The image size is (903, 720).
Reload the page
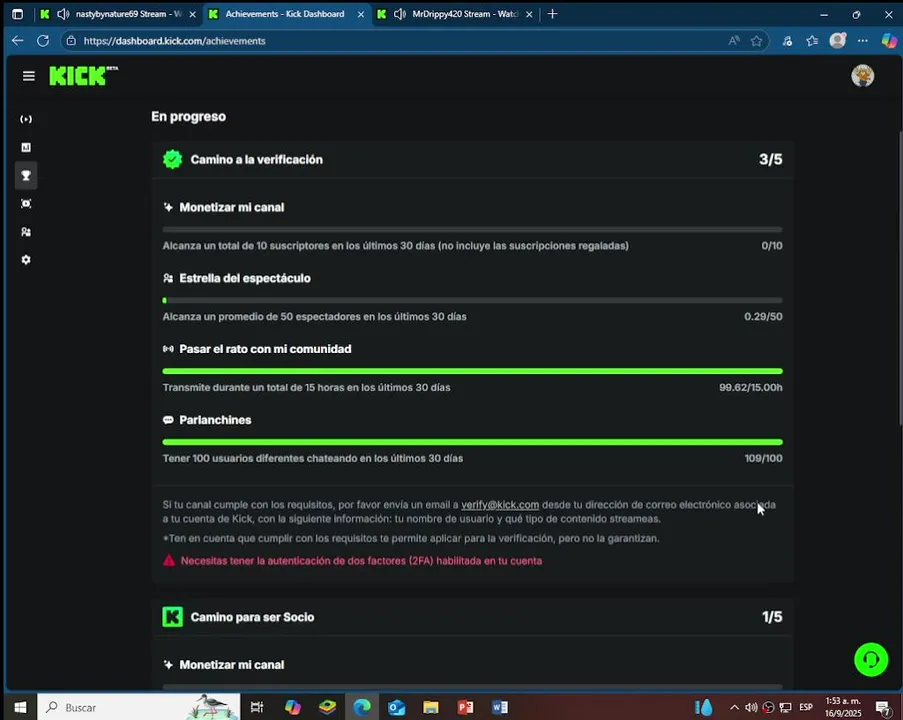click(43, 41)
